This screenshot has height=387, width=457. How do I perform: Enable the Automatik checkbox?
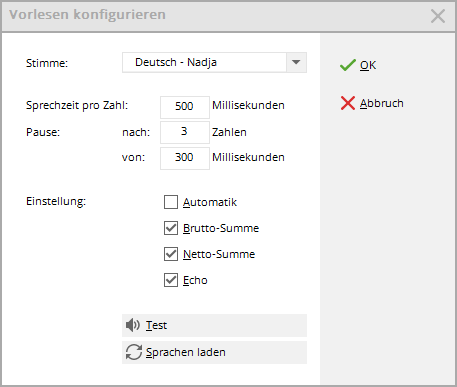tap(171, 202)
